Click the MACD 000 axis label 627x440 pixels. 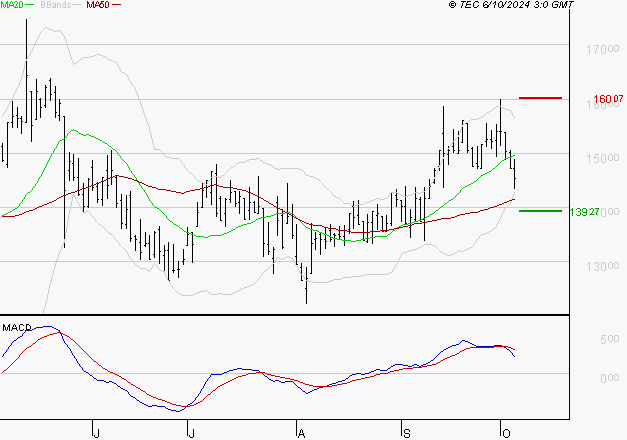(x=610, y=378)
